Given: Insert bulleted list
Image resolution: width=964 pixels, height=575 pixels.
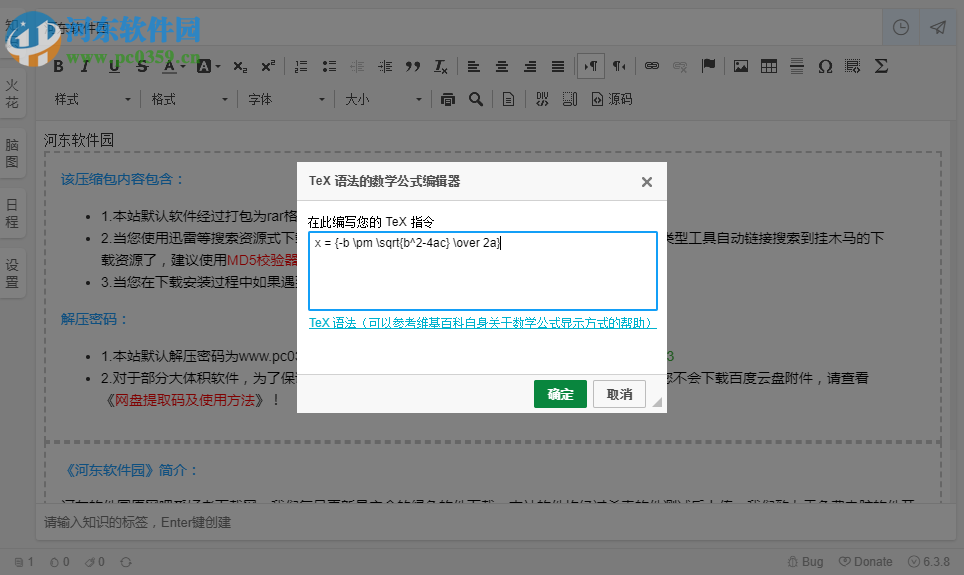Looking at the screenshot, I should 329,66.
